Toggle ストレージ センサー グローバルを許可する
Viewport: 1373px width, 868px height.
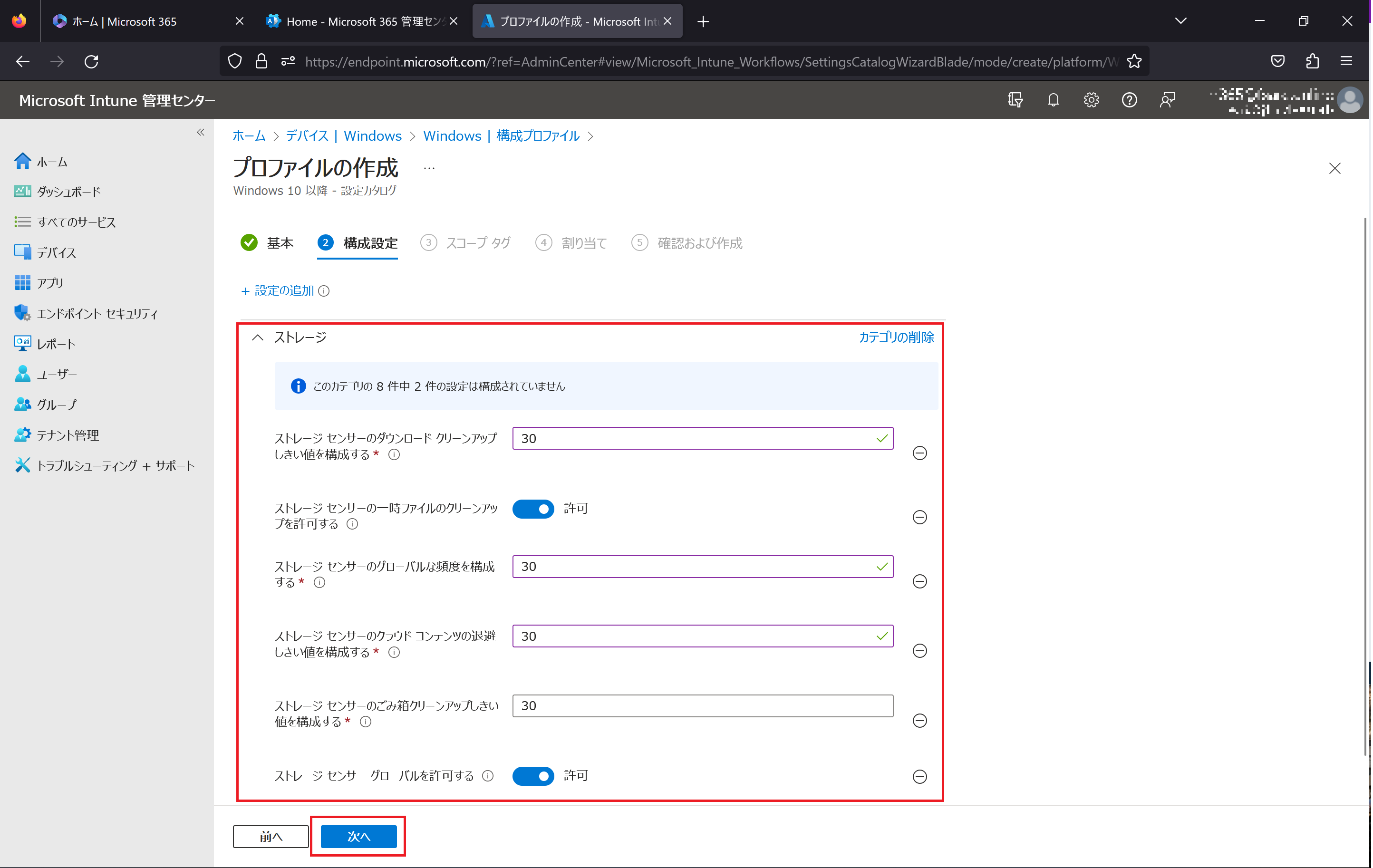pos(535,775)
